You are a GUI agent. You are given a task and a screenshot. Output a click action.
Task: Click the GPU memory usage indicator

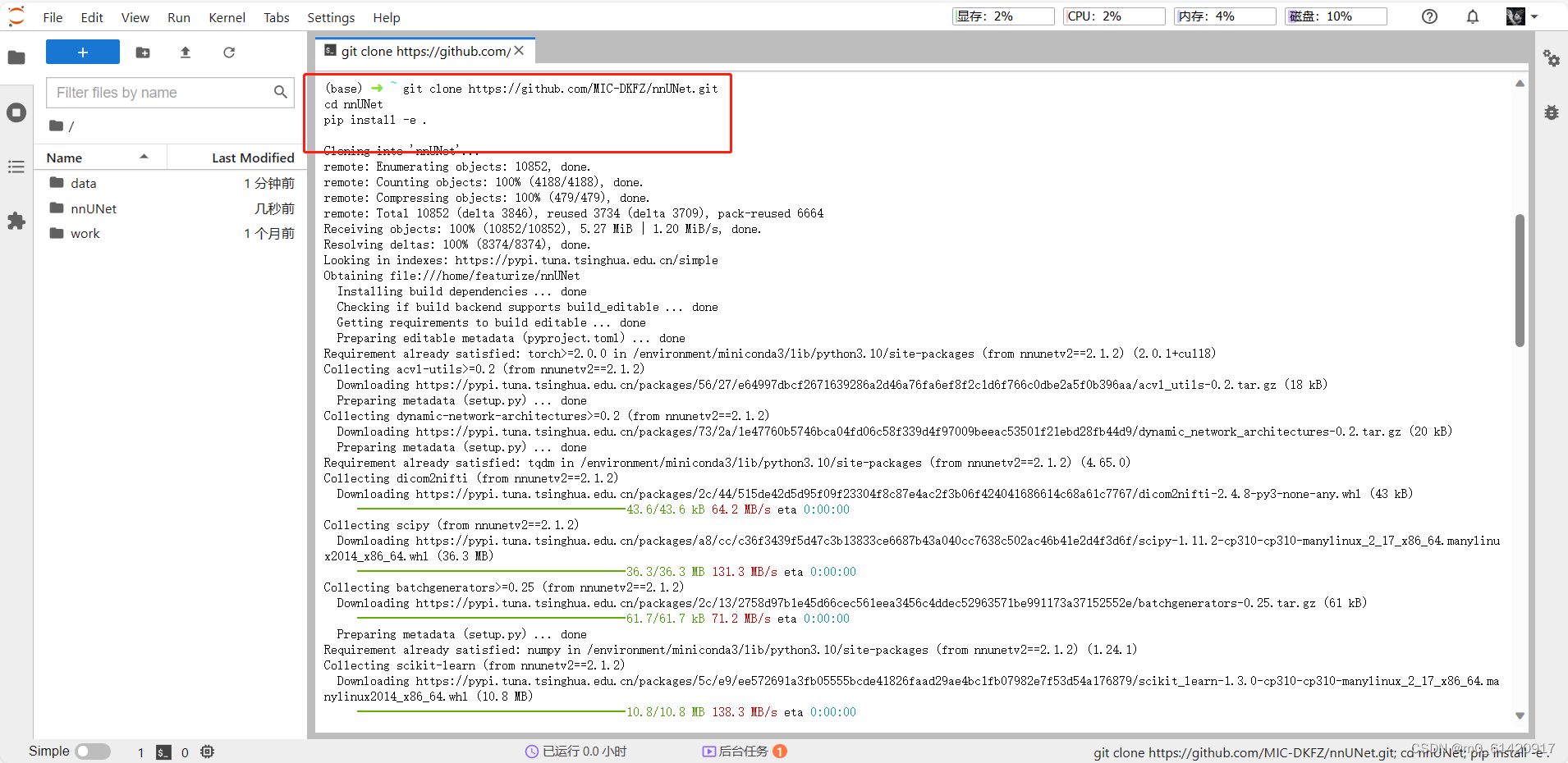click(1003, 16)
